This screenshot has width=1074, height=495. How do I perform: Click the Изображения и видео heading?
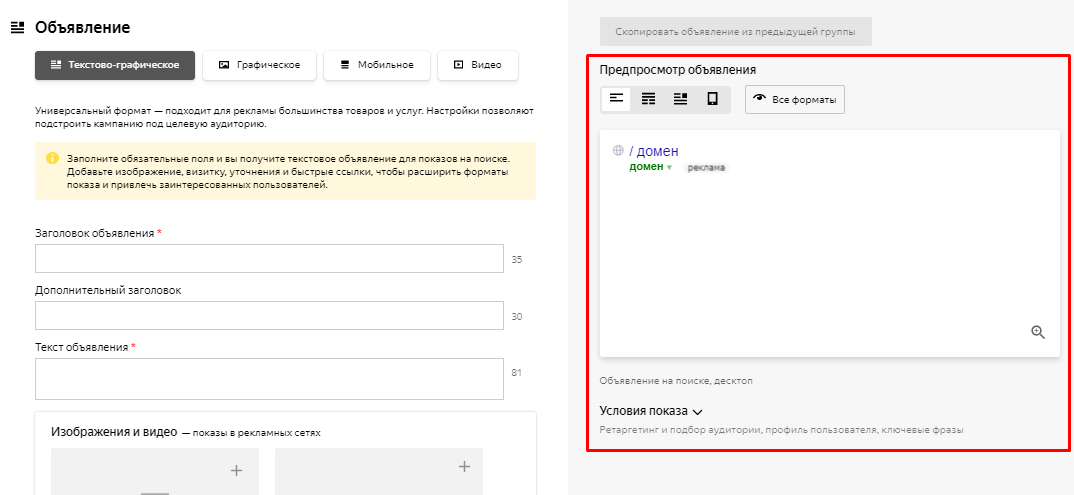[x=114, y=431]
